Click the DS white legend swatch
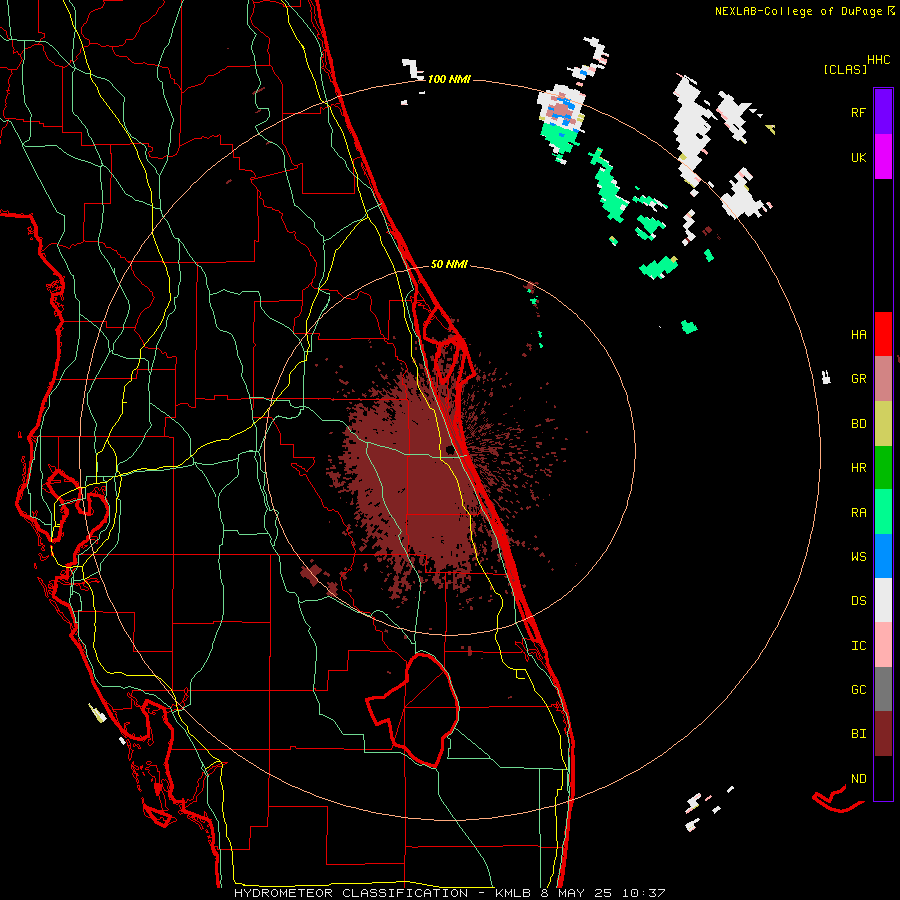 click(883, 600)
